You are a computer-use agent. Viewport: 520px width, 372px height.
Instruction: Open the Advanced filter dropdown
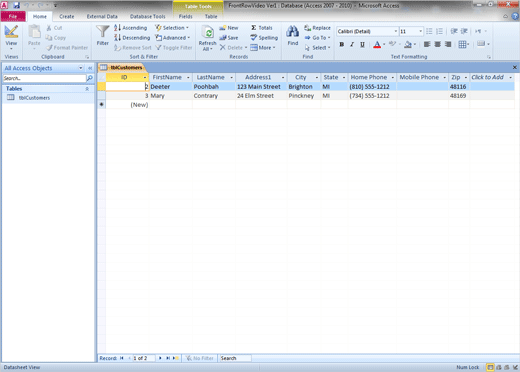pos(173,38)
